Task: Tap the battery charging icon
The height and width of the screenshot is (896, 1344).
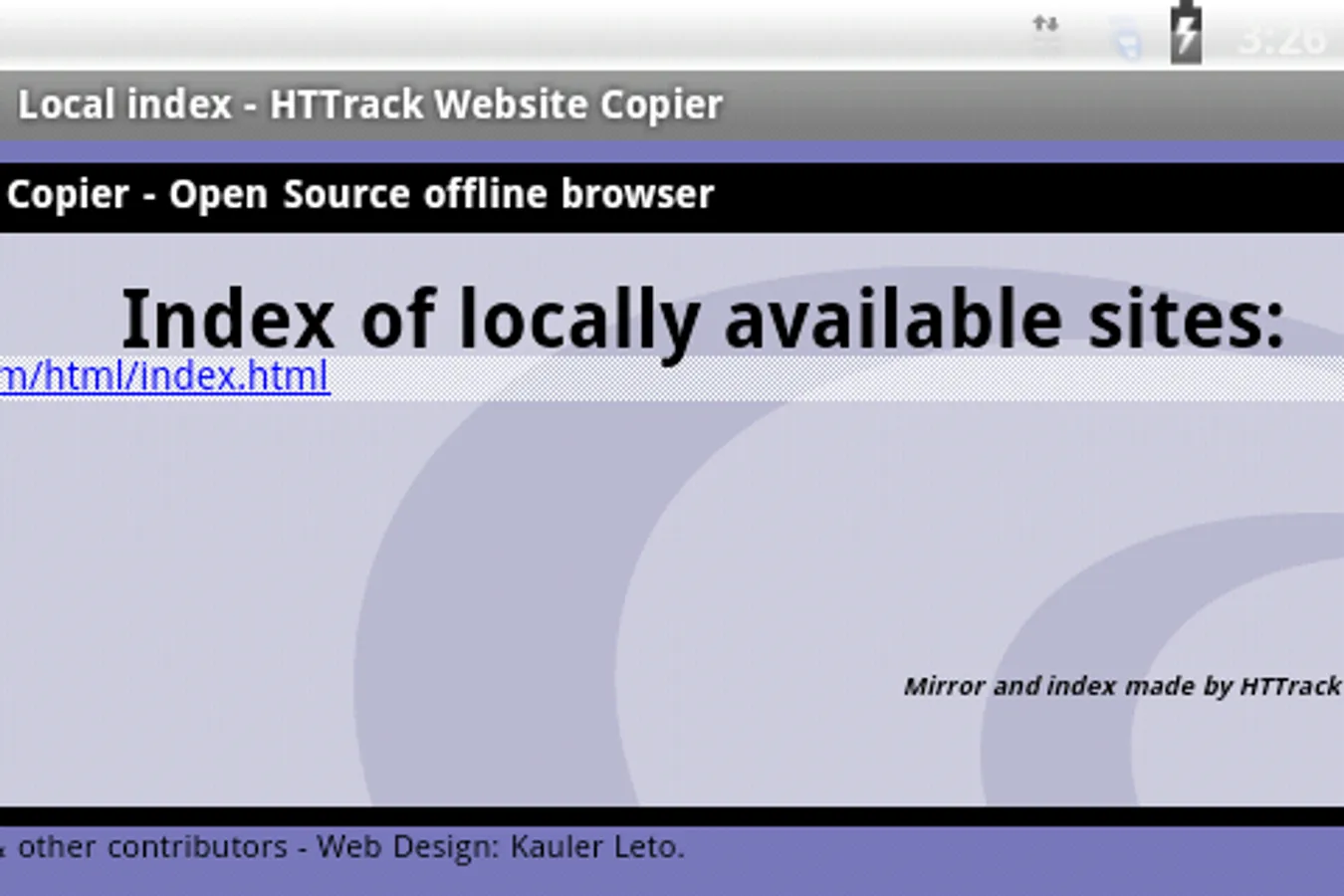Action: click(1185, 34)
